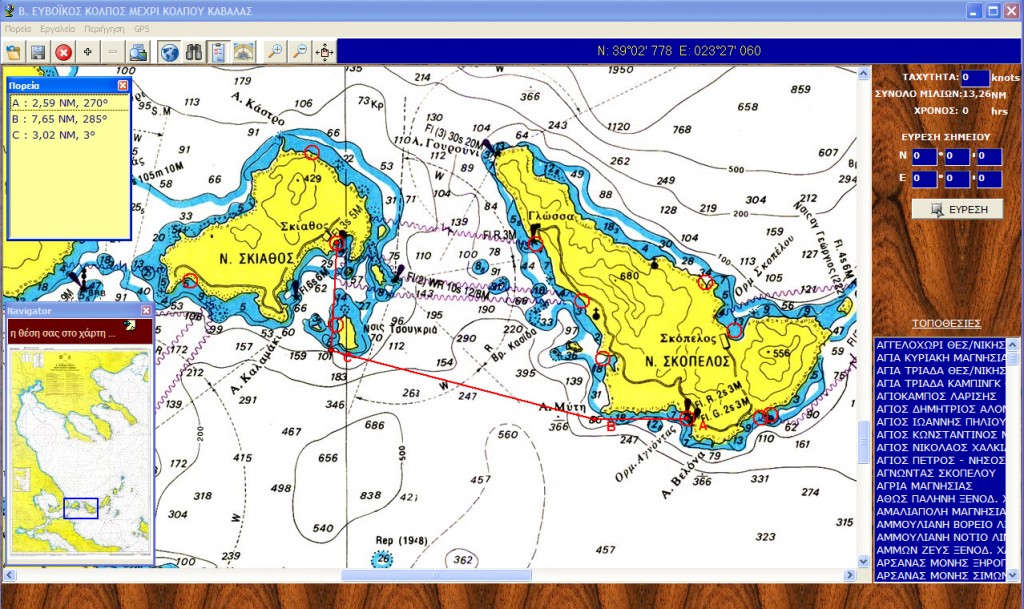Select route leg 'C : 3,02 NM, 3°'
The image size is (1024, 609).
tap(69, 135)
